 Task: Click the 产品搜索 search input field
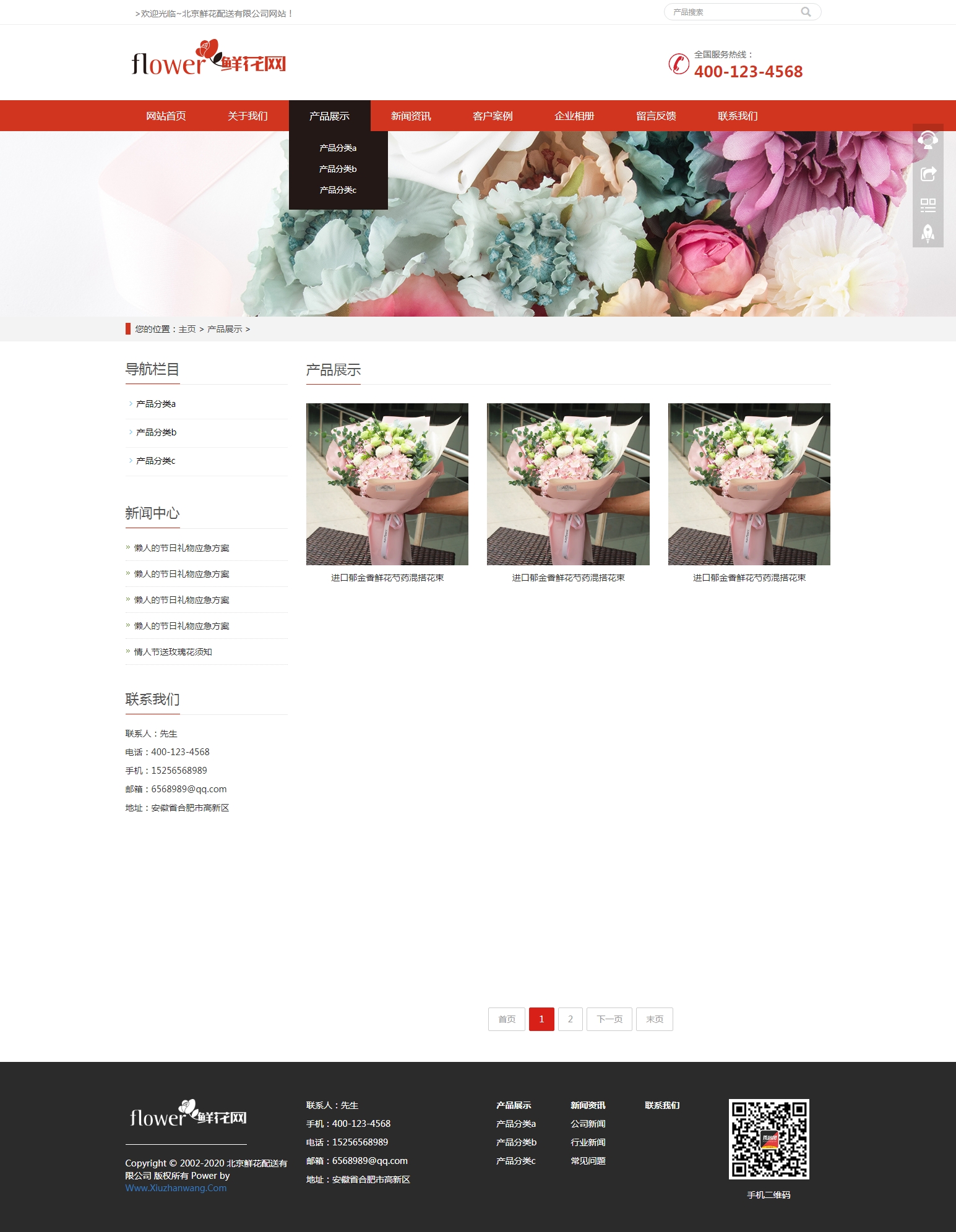coord(733,12)
